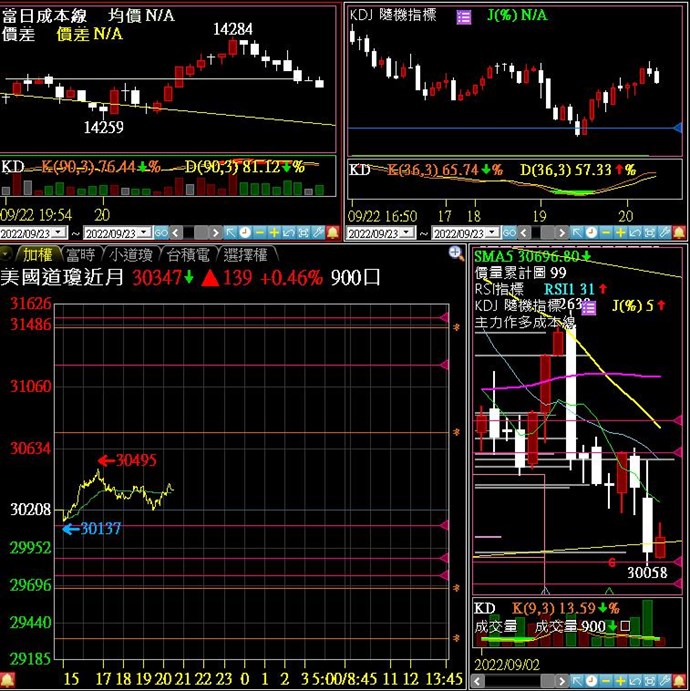Click red alert bell in bottom-right chart toolbar
Viewport: 690px width, 691px height.
[679, 681]
